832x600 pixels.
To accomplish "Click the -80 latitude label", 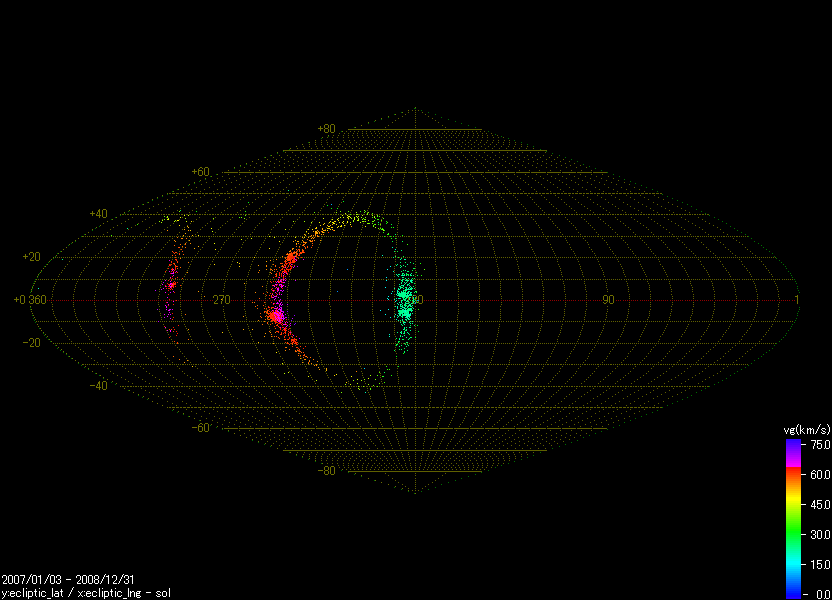I will 326,471.
